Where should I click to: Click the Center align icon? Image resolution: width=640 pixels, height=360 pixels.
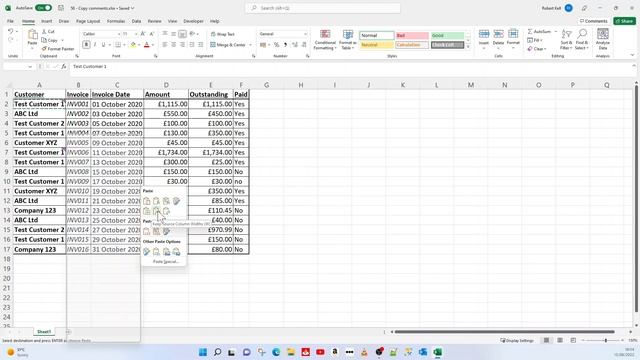pos(173,44)
